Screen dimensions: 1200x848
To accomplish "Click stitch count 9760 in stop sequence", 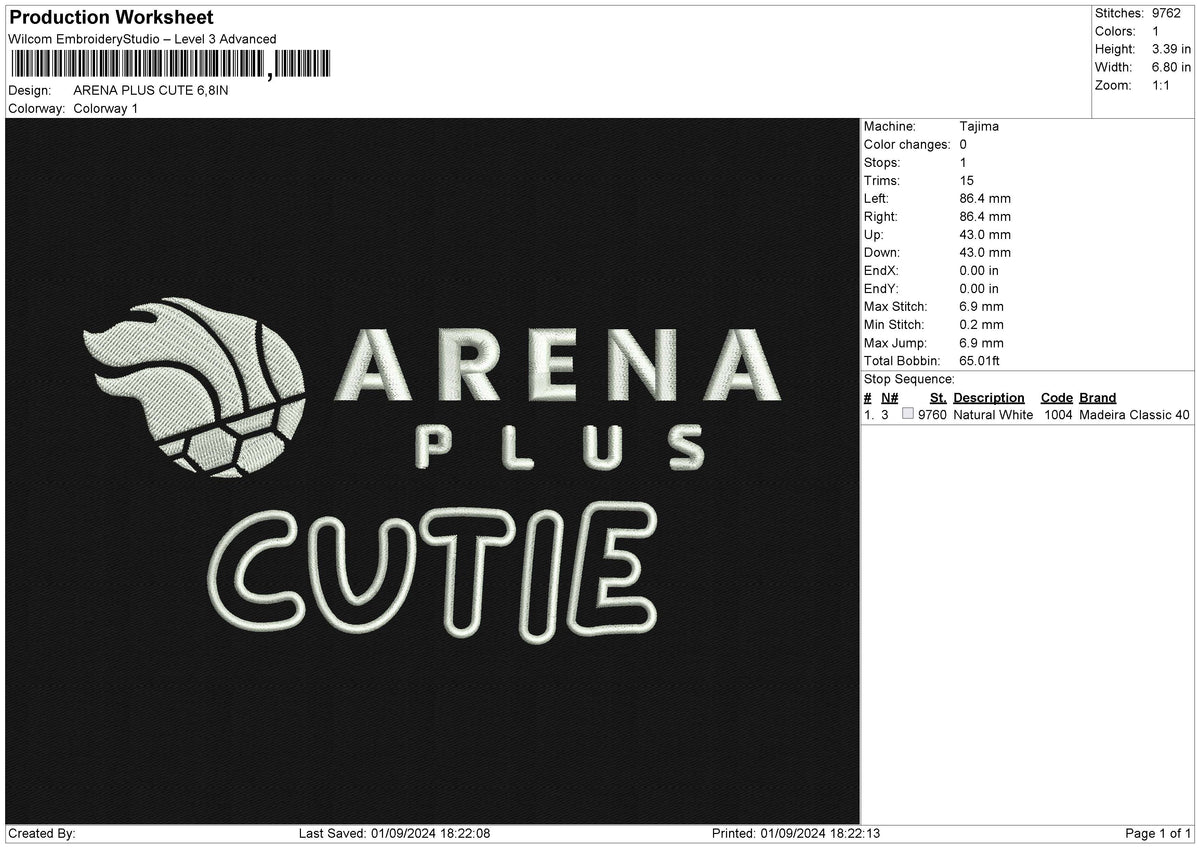I will point(932,415).
